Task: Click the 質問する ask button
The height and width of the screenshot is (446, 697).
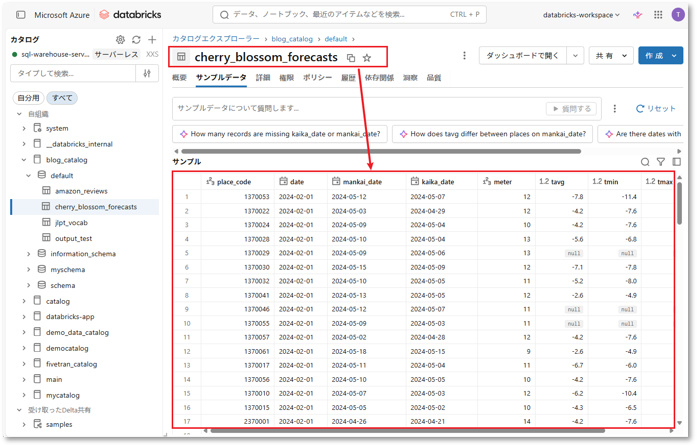Action: [572, 108]
